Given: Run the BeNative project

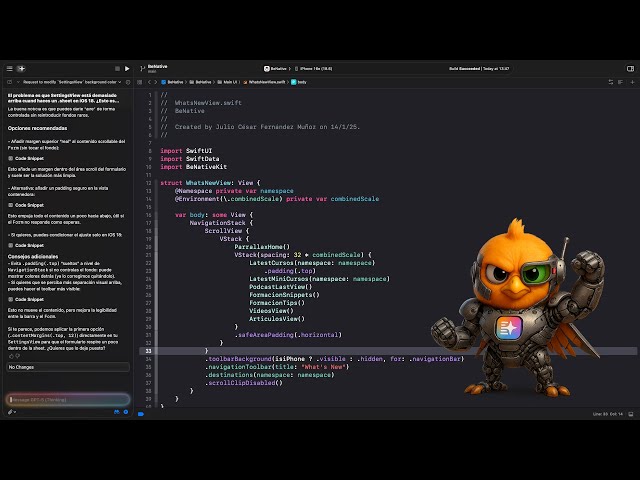Looking at the screenshot, I should coord(127,69).
